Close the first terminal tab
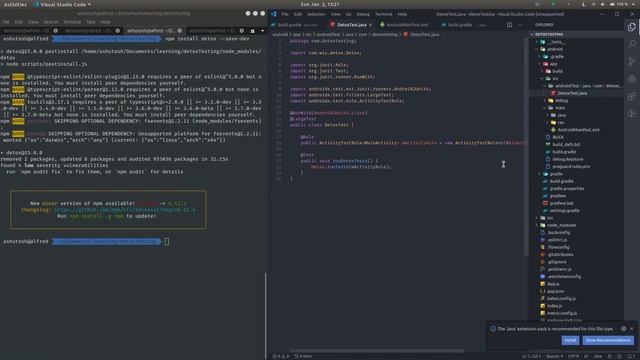The width and height of the screenshot is (640, 360). [x=56, y=31]
